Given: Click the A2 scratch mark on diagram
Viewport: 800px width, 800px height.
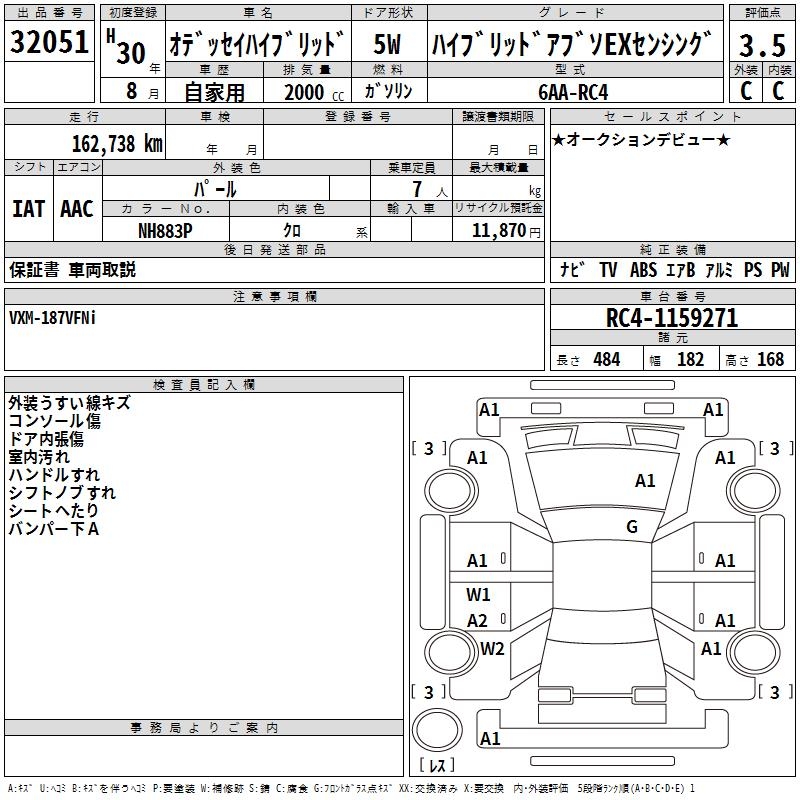Looking at the screenshot, I should (478, 621).
